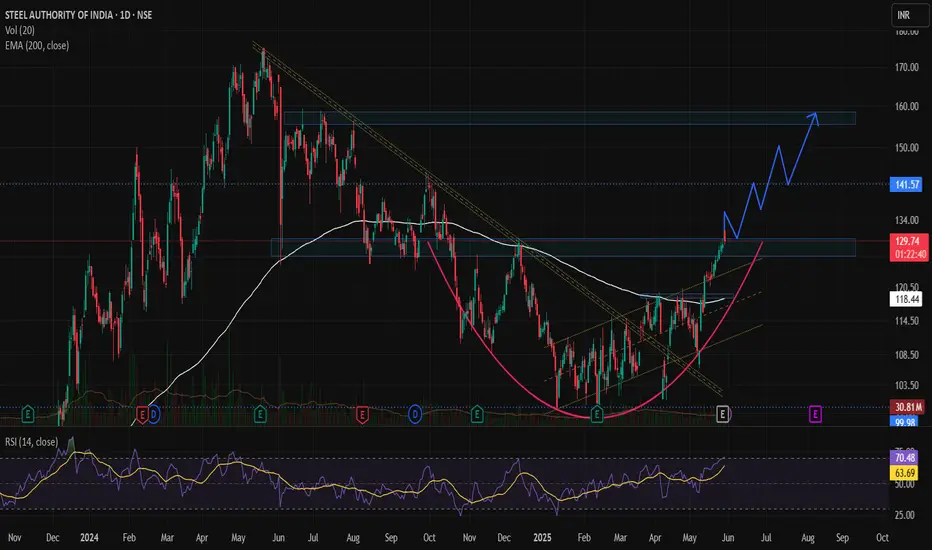Open the red E earnings marker in February 2024
Image resolution: width=932 pixels, height=550 pixels.
[142, 414]
